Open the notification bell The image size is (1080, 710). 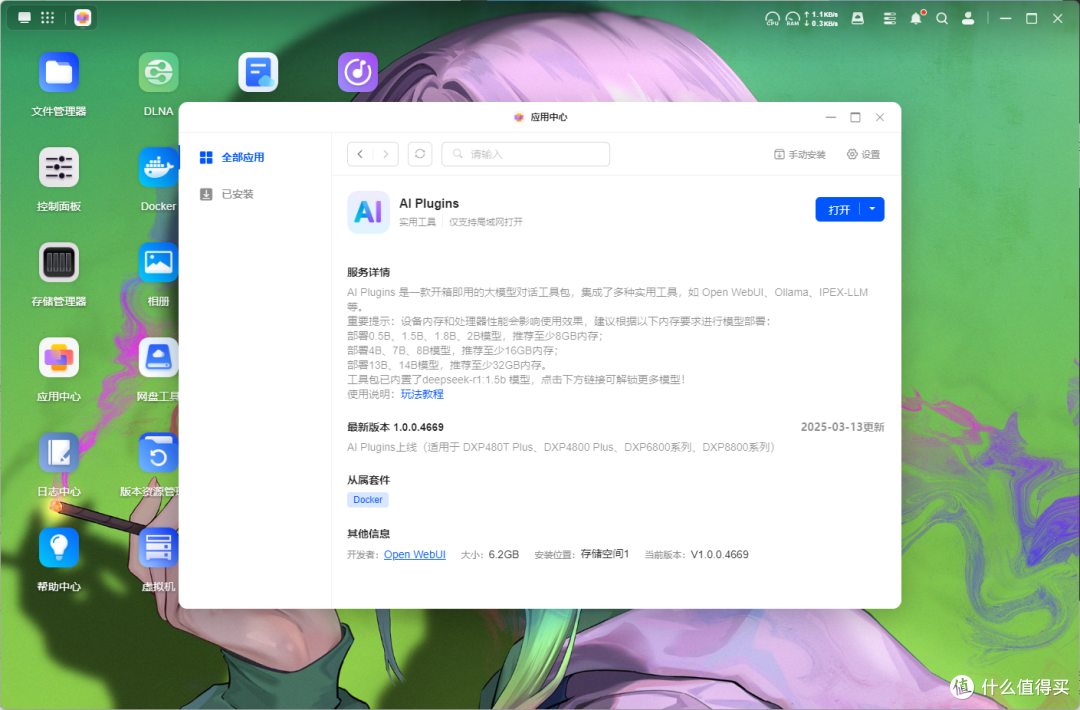(916, 19)
